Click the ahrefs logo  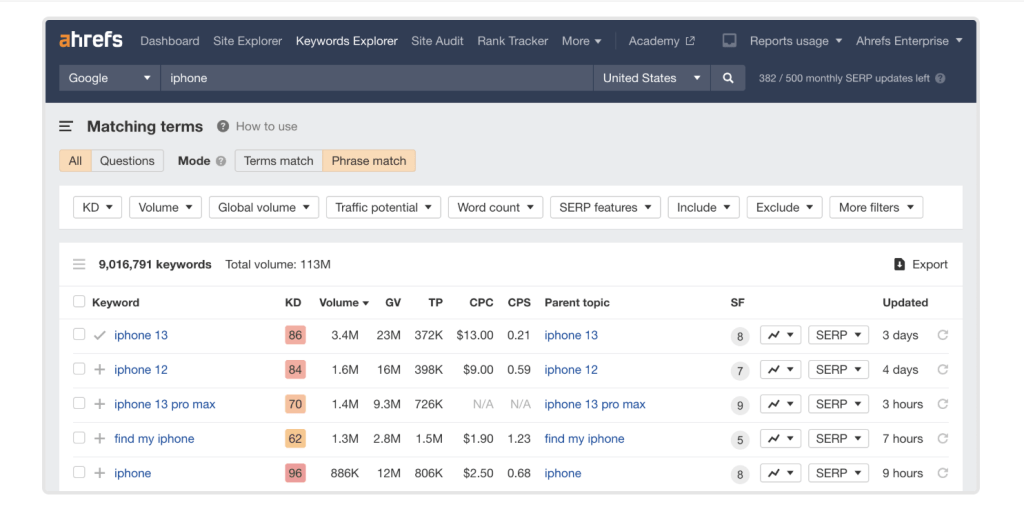point(91,40)
